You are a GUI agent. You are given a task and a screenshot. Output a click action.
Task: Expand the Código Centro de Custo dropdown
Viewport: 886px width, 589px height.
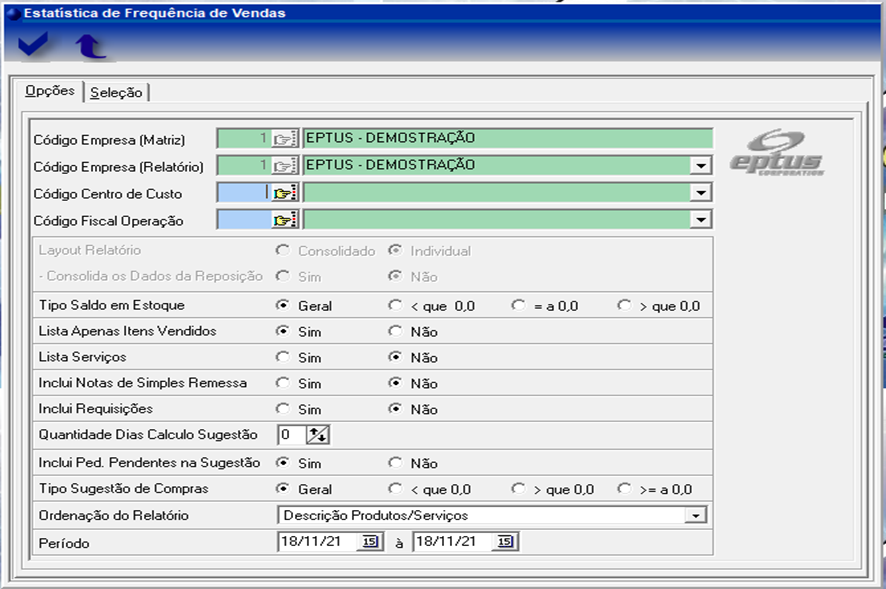tap(702, 193)
